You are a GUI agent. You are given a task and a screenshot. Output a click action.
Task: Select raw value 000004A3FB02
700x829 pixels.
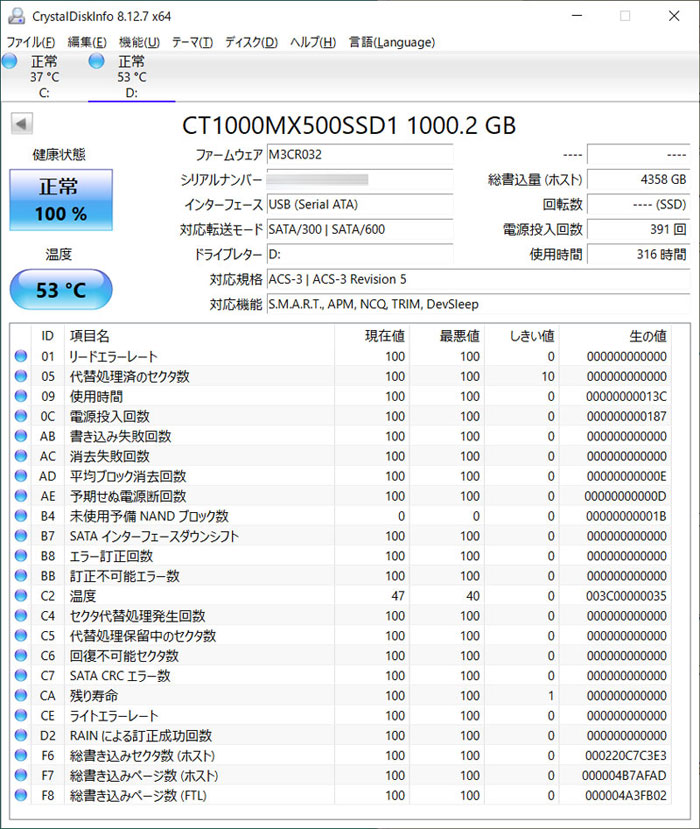(626, 796)
